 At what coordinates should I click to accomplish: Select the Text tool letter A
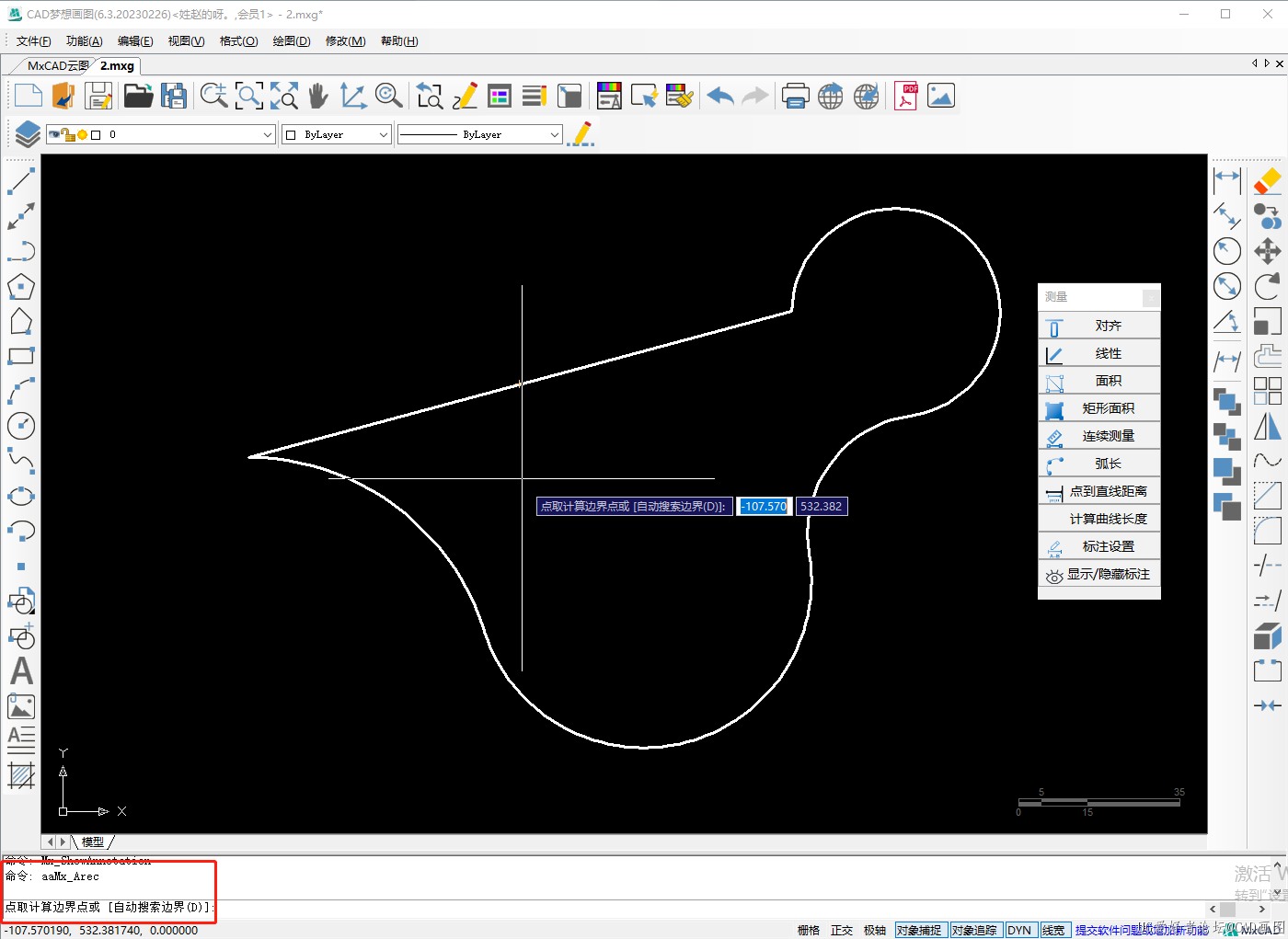[21, 671]
